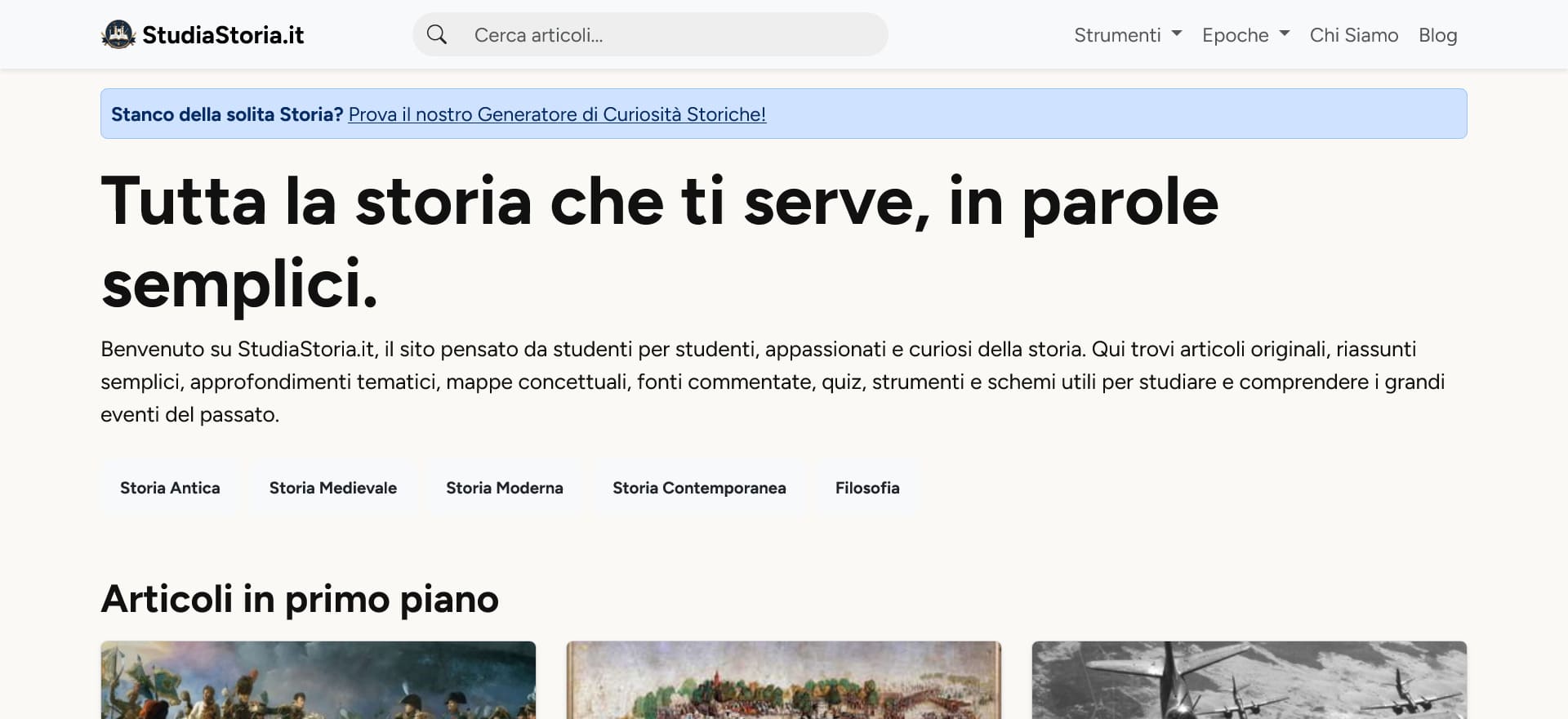Open the Storia Moderna category
The width and height of the screenshot is (1568, 719).
505,488
